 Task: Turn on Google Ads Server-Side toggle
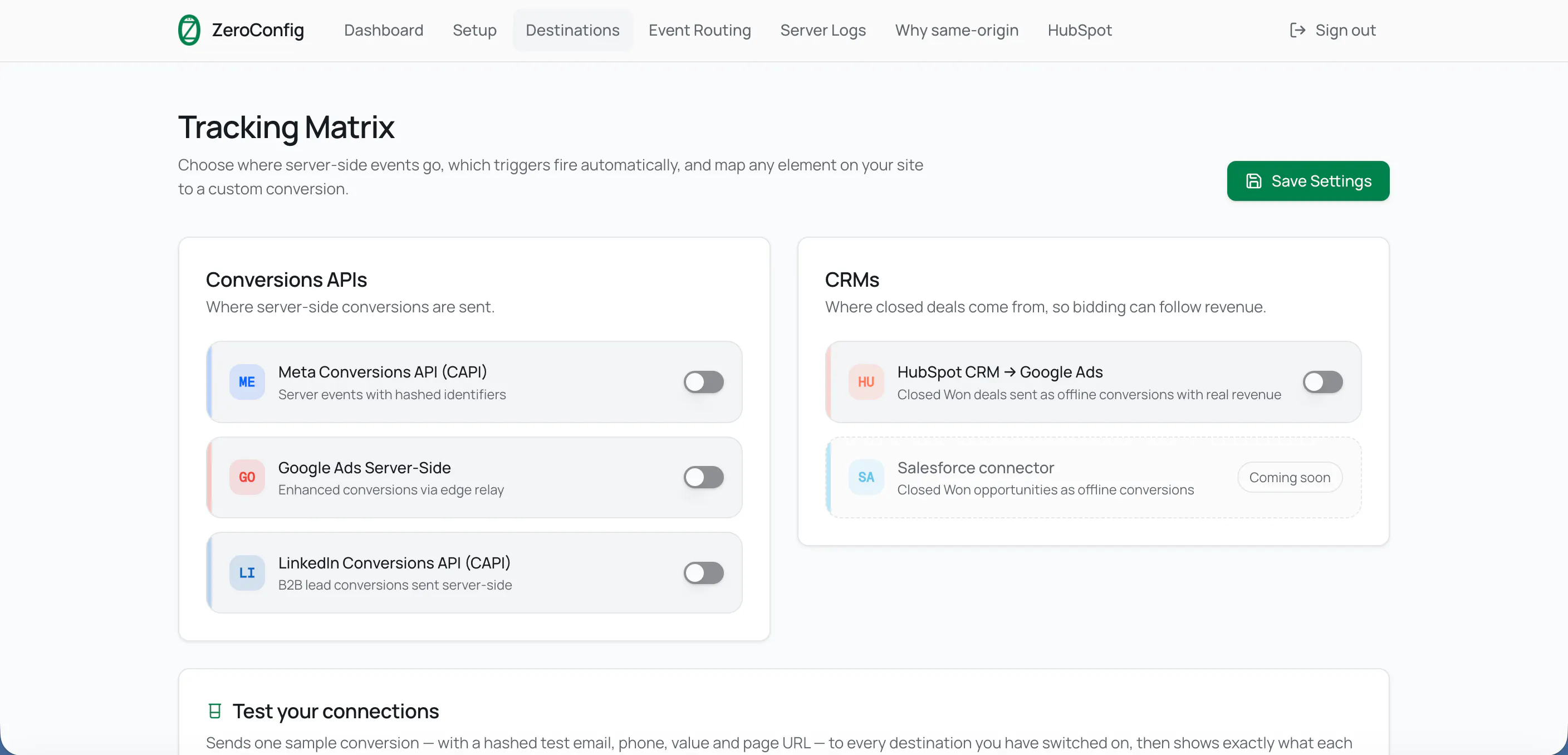[704, 477]
